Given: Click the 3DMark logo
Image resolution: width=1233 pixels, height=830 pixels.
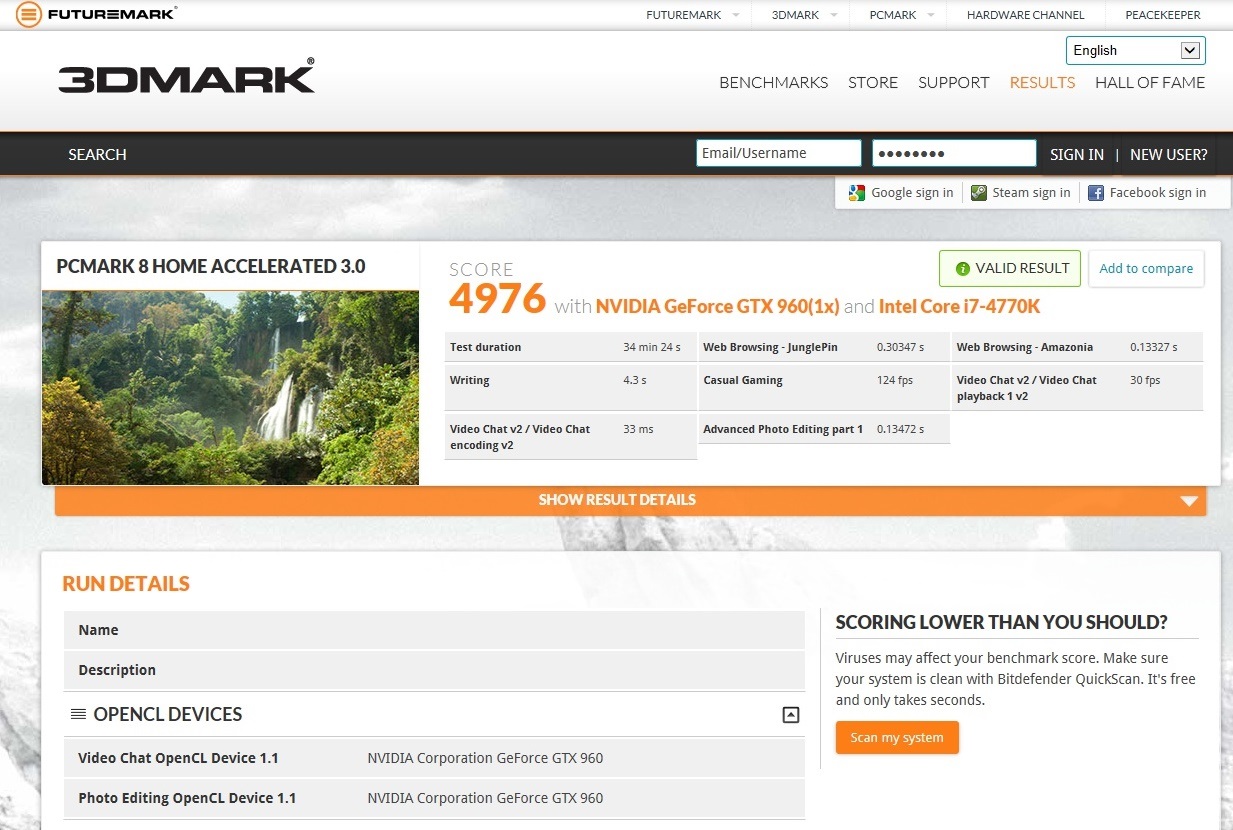Looking at the screenshot, I should point(187,77).
